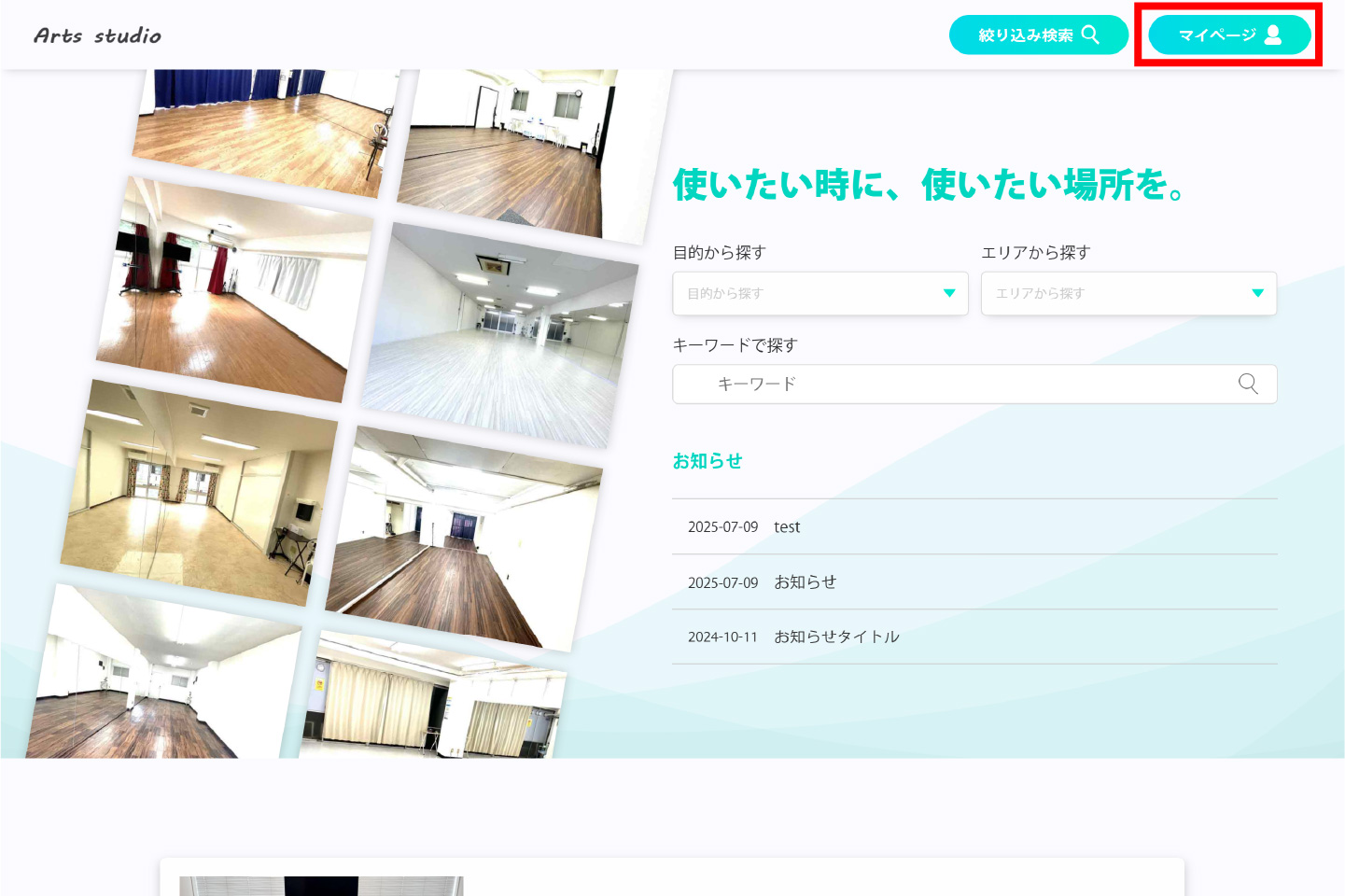Open the 2025-07-09 お知らせ news entry

(805, 582)
